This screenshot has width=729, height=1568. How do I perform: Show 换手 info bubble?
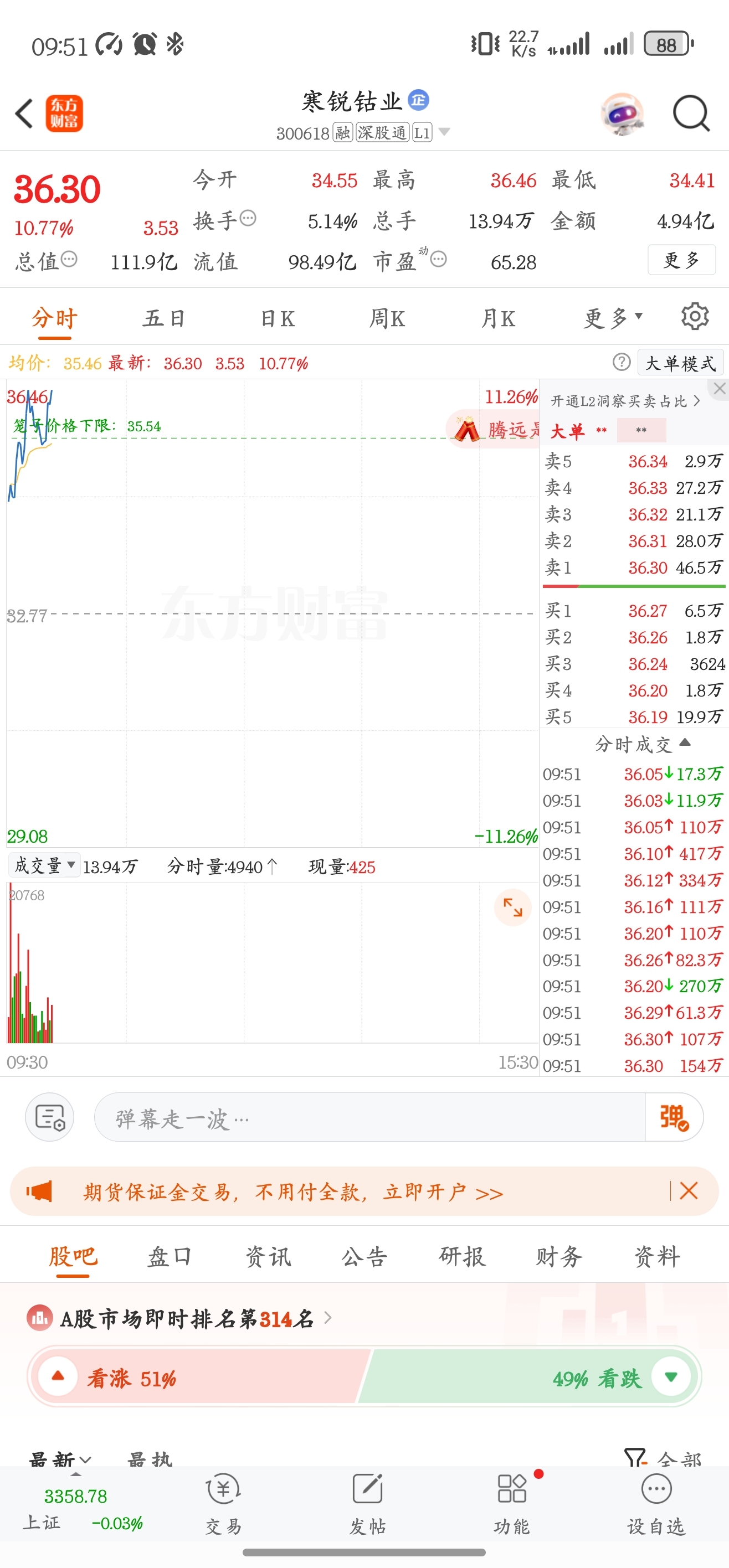click(x=248, y=218)
